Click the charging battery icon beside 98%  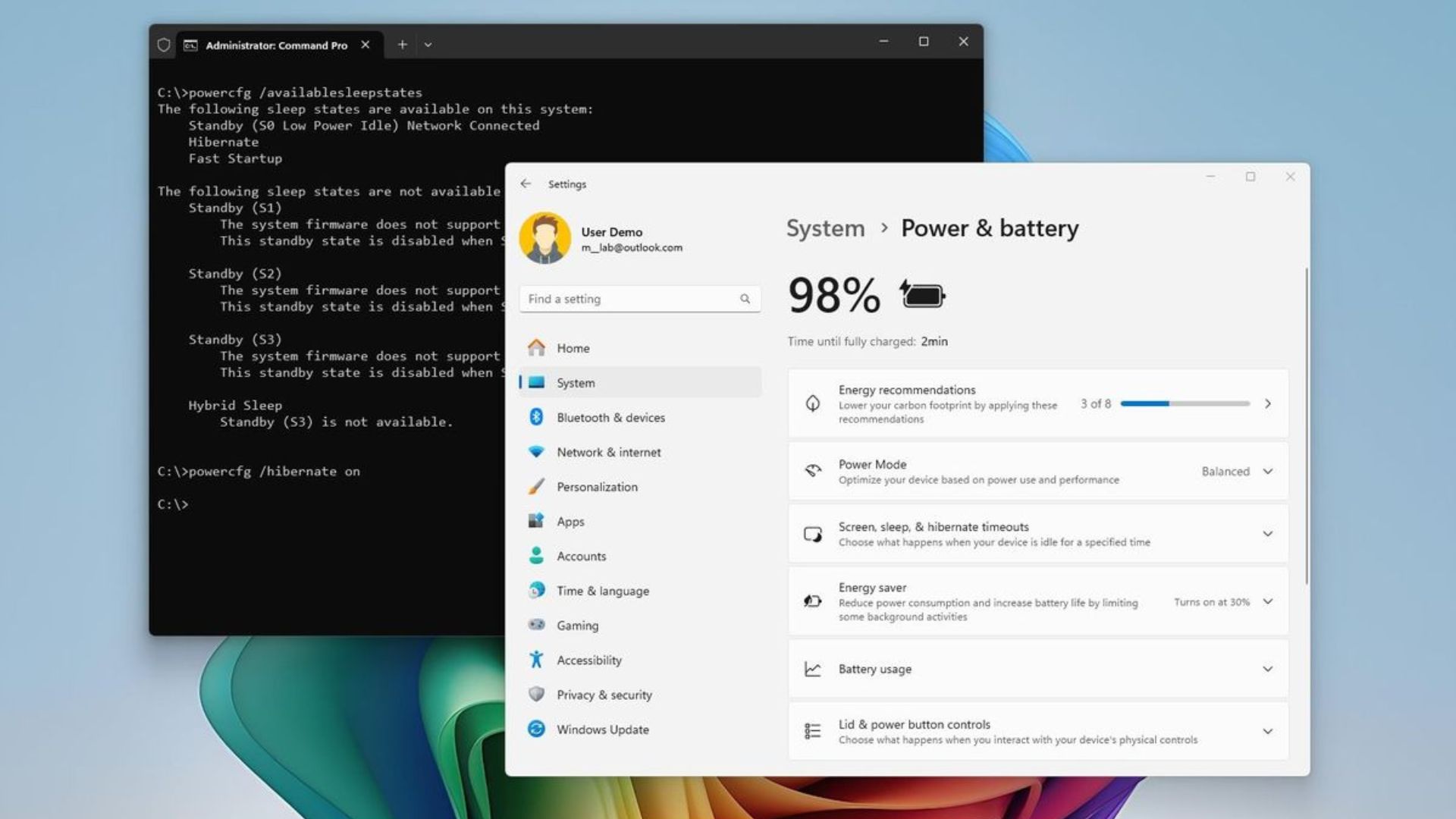922,294
